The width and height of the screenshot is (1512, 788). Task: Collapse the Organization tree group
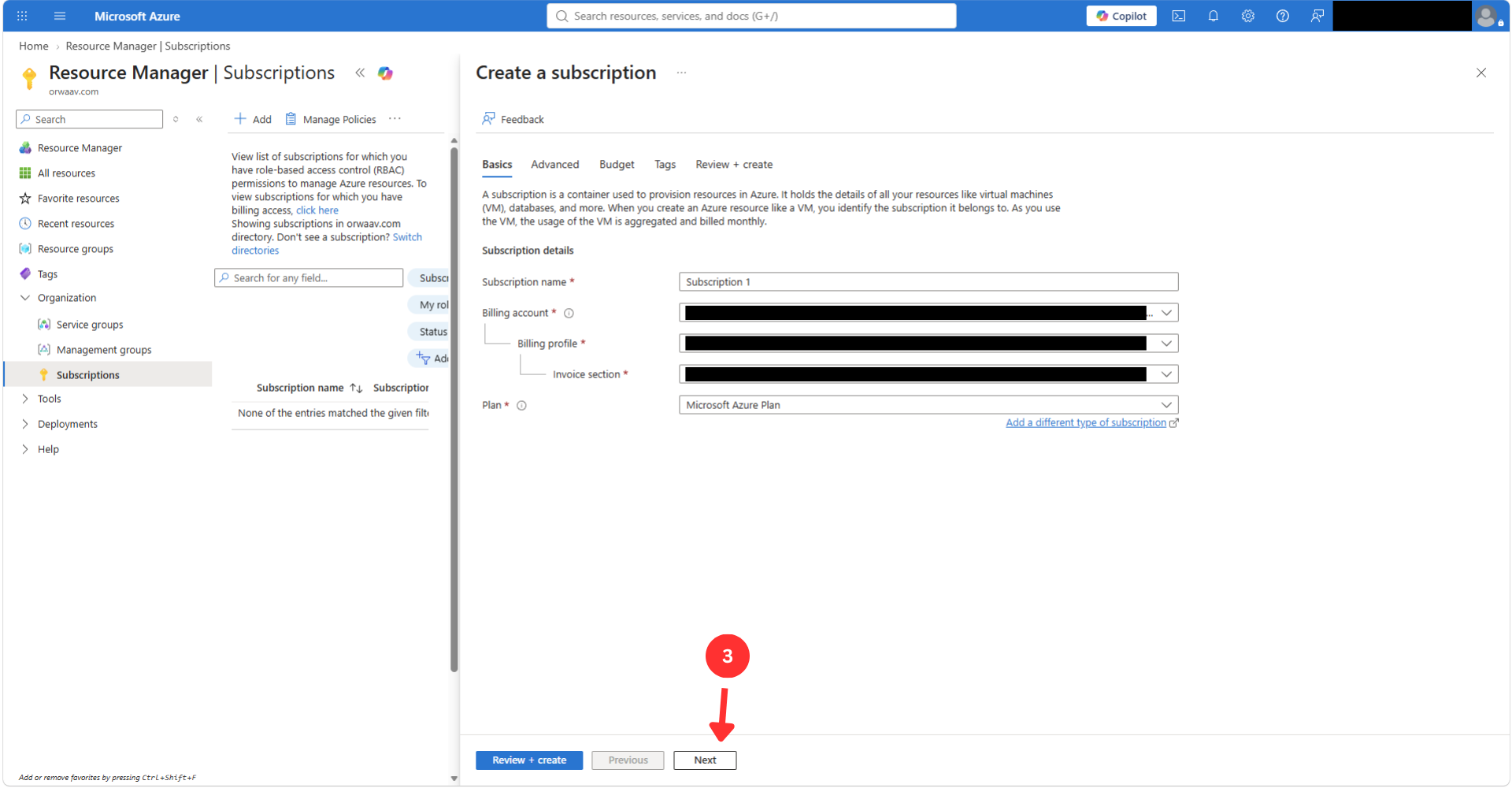pyautogui.click(x=25, y=298)
